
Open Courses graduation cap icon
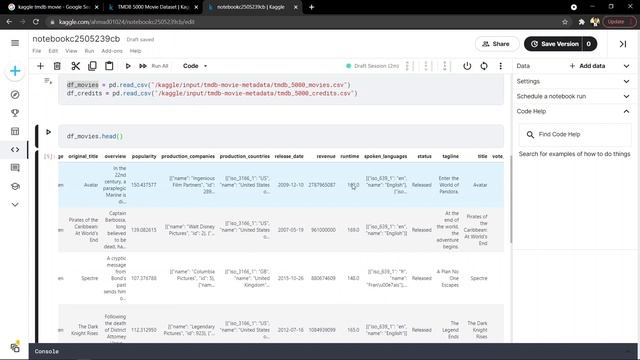tap(15, 186)
